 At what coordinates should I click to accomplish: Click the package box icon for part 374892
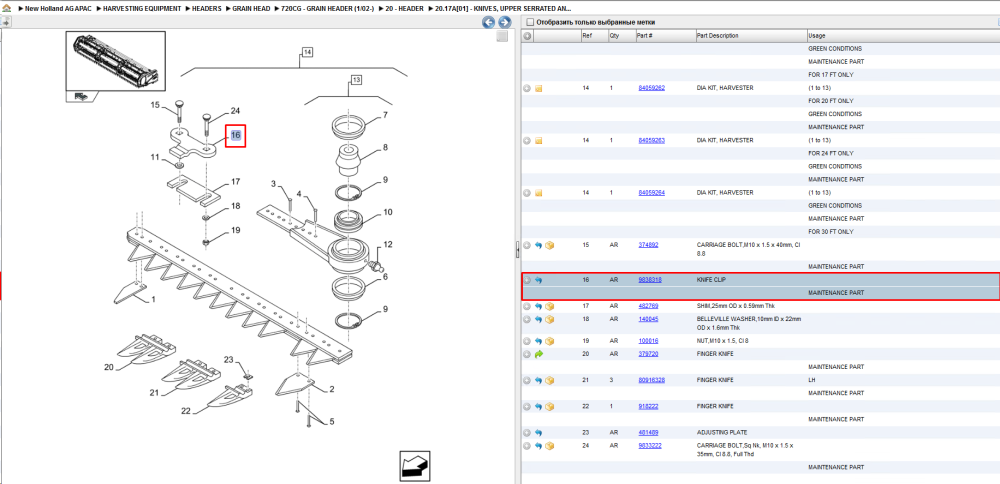point(549,245)
